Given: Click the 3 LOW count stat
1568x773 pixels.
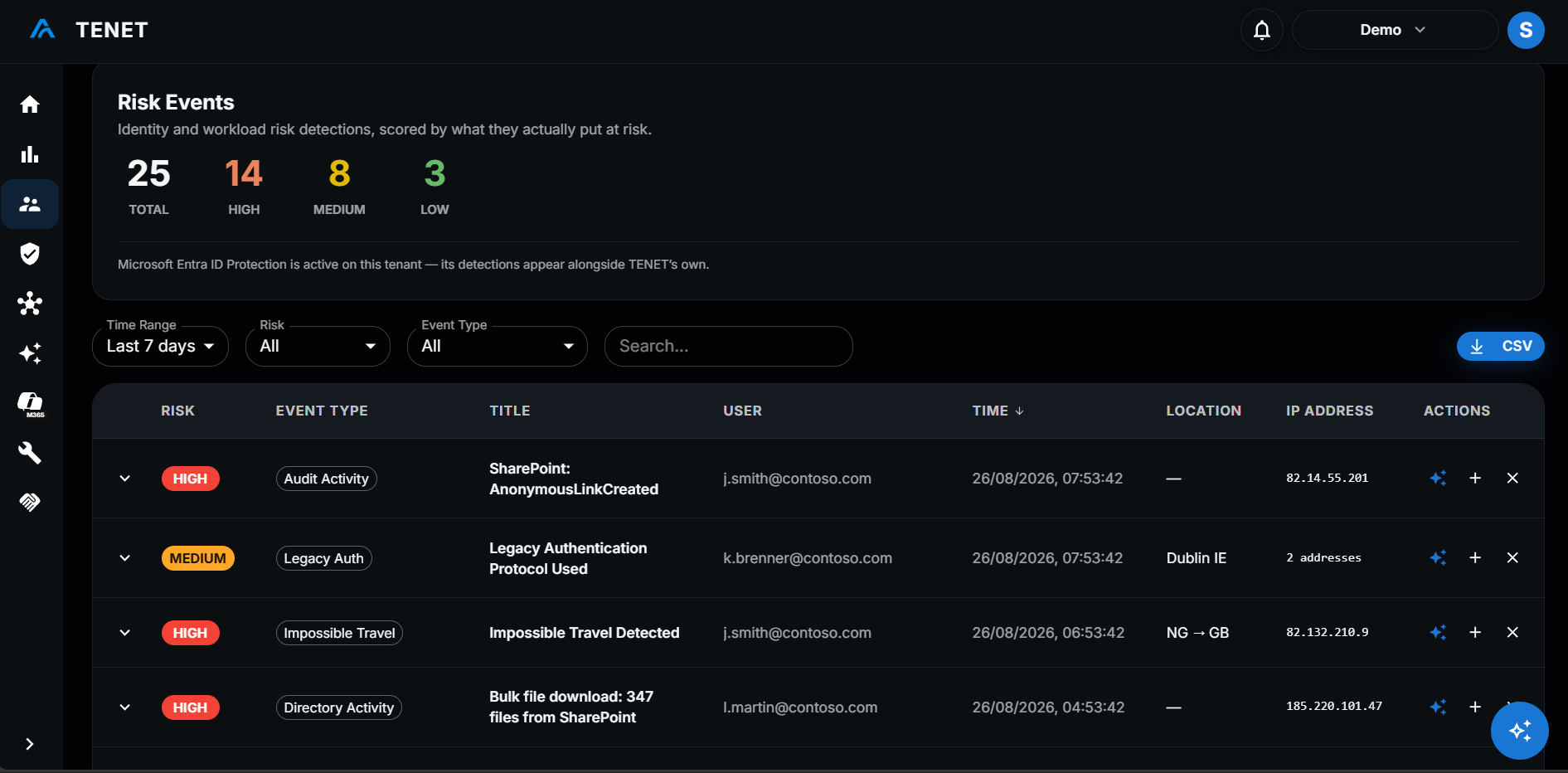Looking at the screenshot, I should click(x=434, y=187).
